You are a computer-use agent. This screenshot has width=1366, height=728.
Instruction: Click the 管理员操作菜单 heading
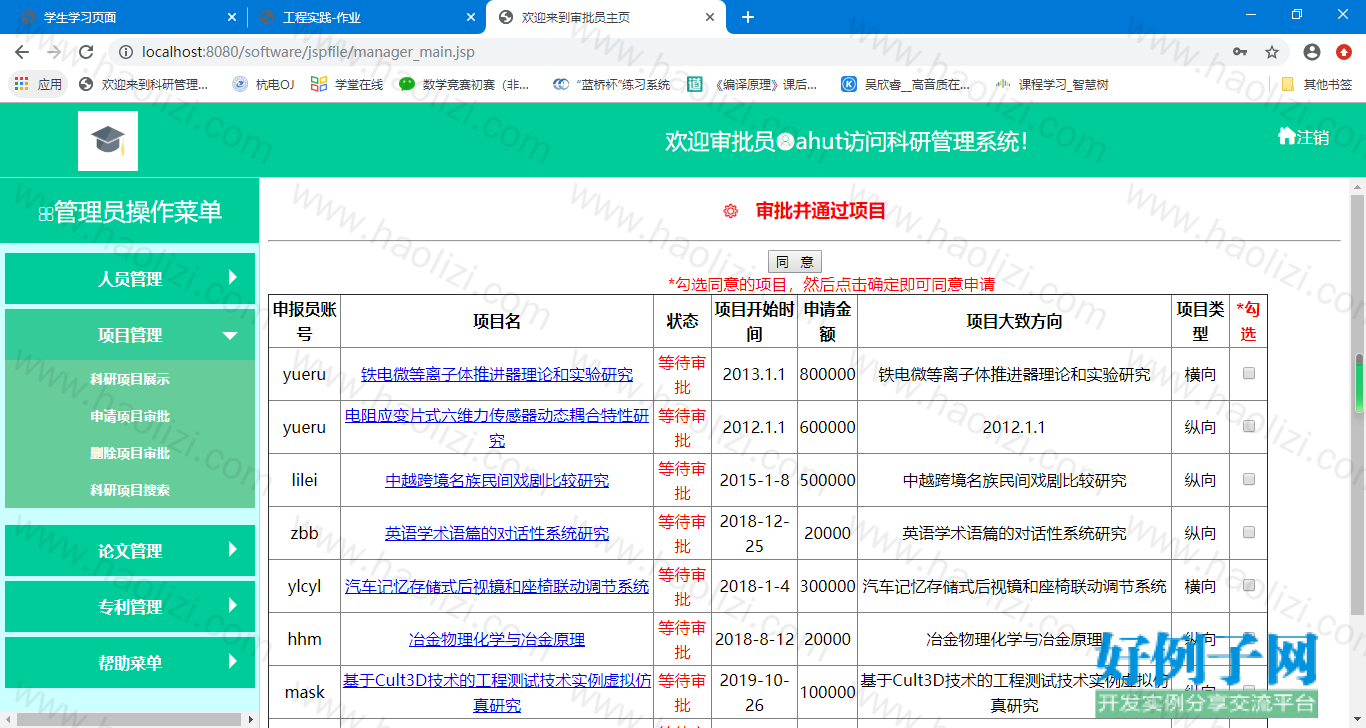coord(130,212)
